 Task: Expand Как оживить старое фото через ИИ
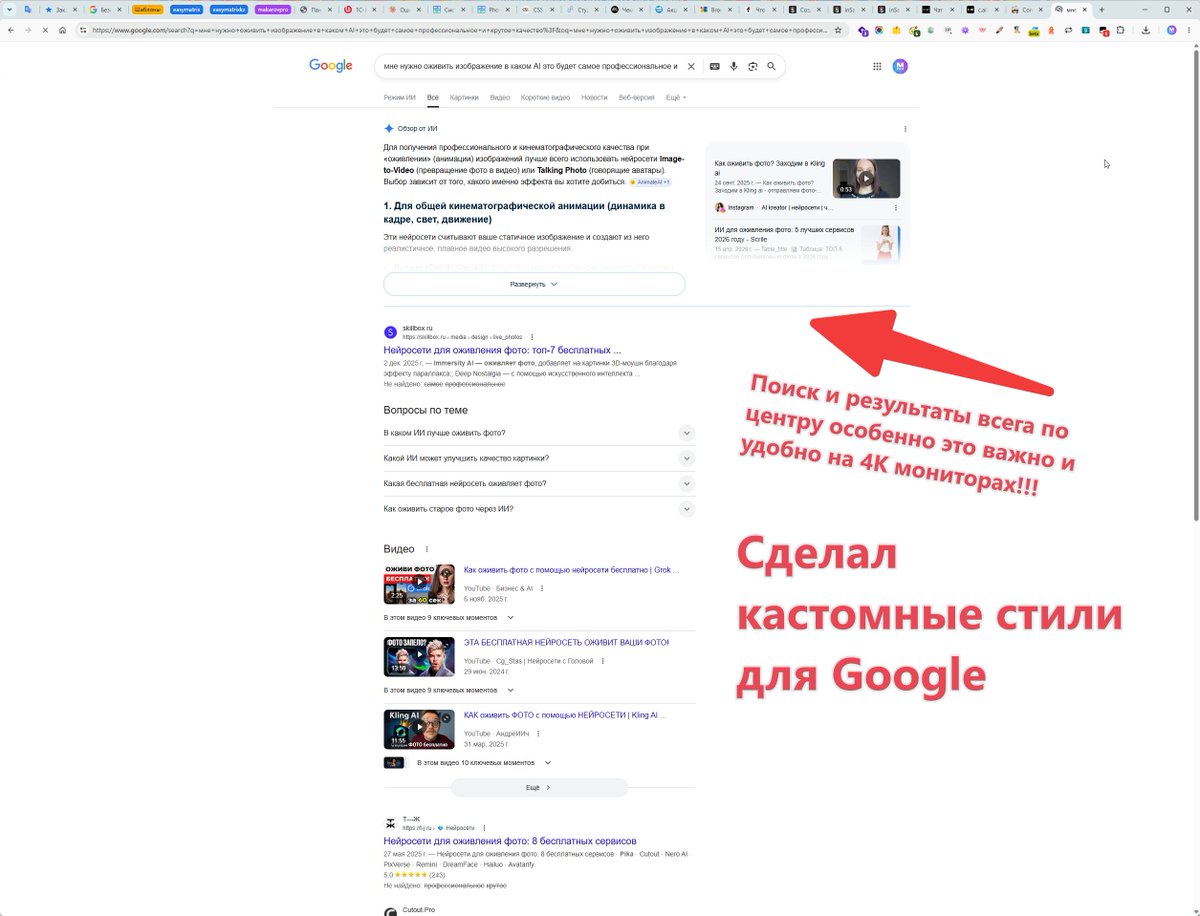click(x=686, y=509)
